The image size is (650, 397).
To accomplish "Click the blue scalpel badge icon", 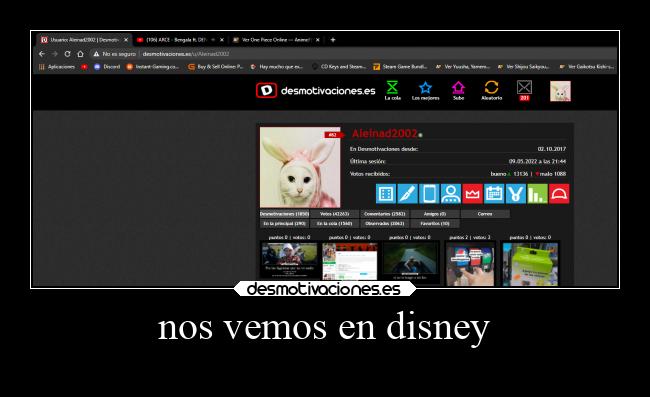I will (x=407, y=194).
